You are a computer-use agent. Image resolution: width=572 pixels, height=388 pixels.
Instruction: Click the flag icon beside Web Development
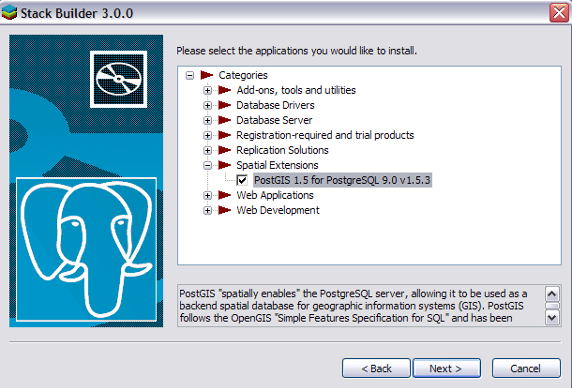click(225, 210)
